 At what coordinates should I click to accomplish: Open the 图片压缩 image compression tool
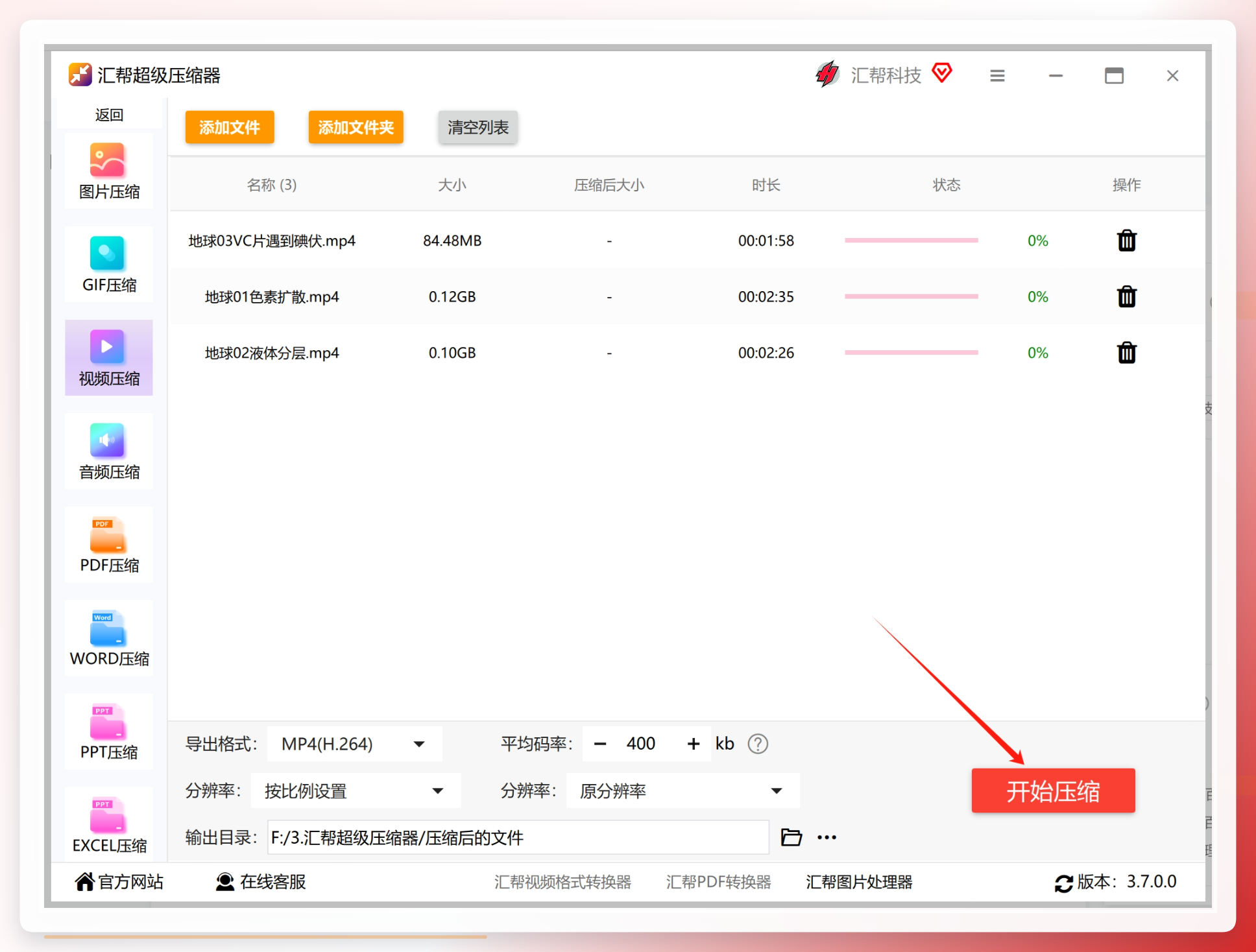coord(109,171)
